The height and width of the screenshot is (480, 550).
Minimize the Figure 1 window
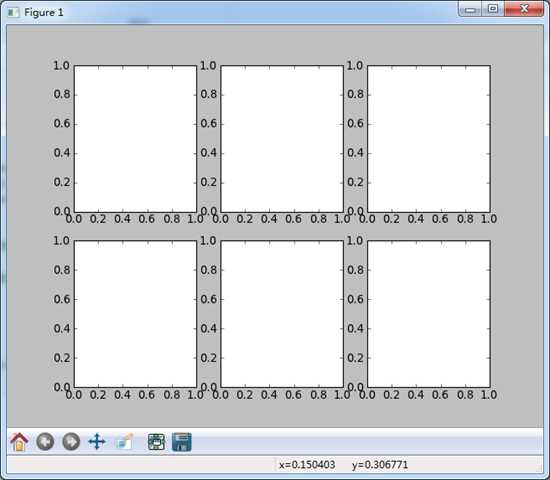[470, 9]
